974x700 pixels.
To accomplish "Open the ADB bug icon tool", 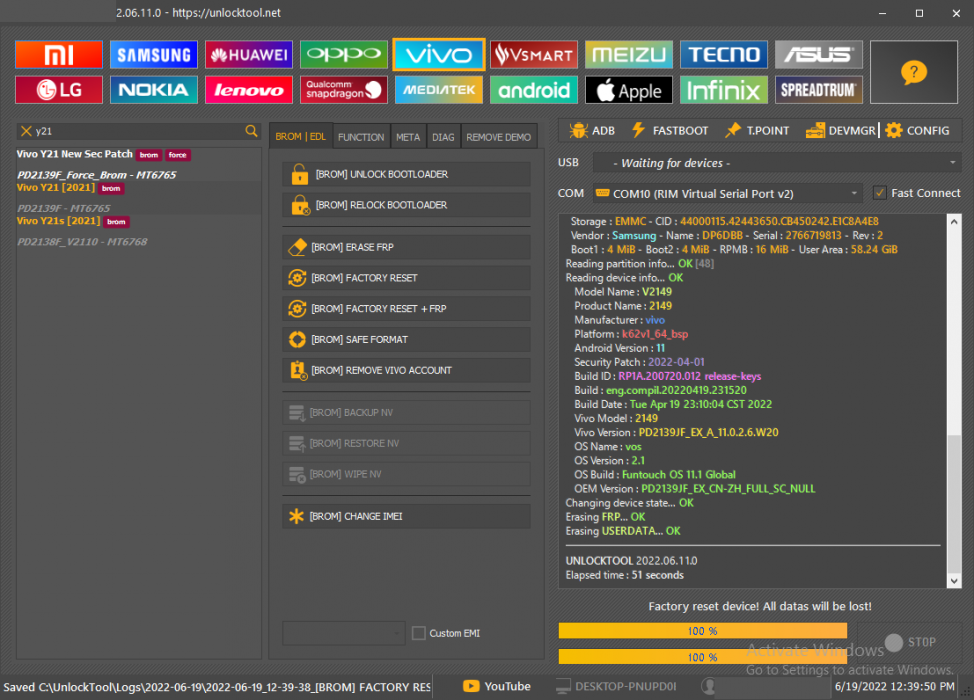I will click(x=593, y=130).
